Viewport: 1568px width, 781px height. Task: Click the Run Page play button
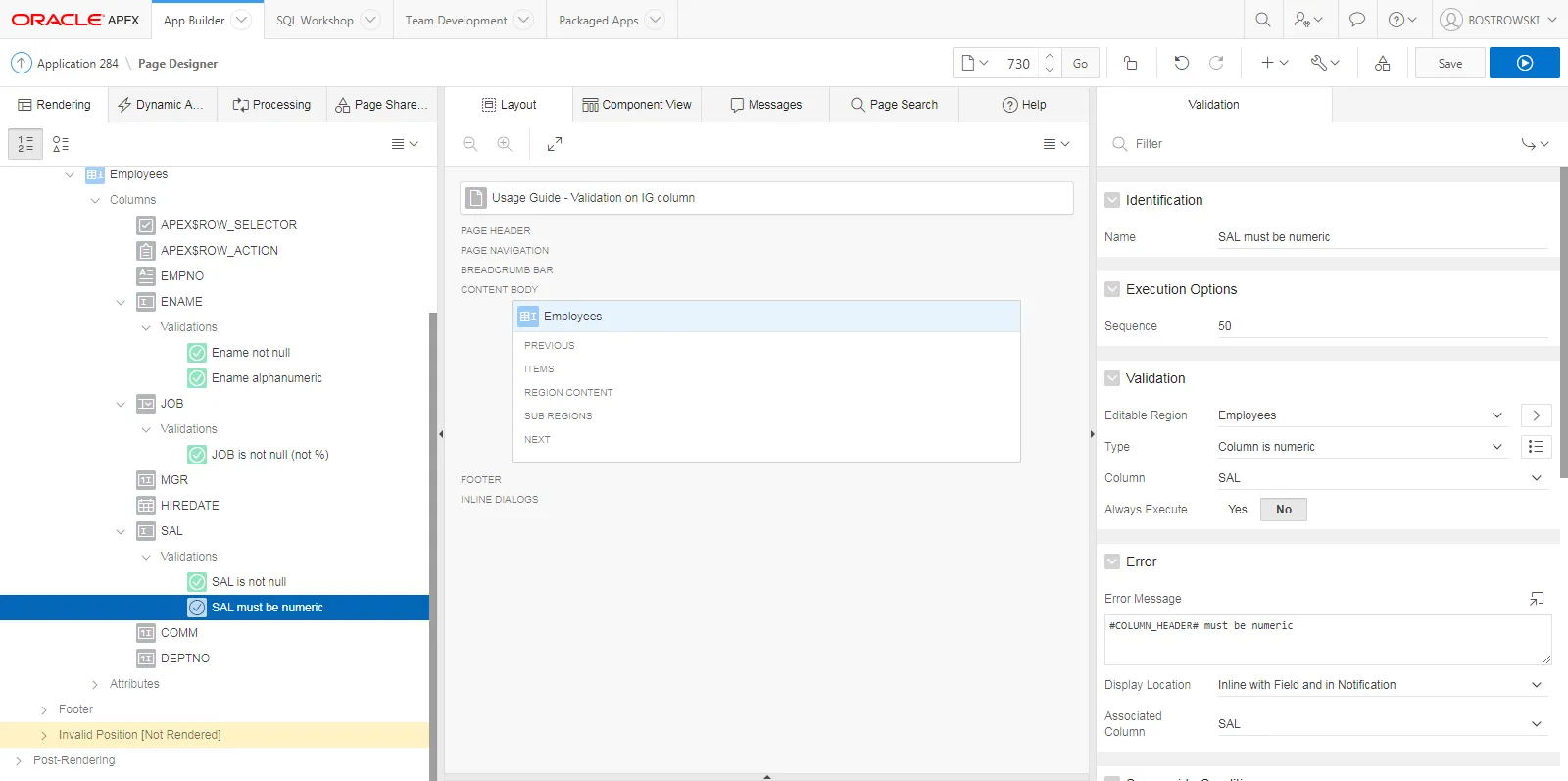click(1524, 63)
